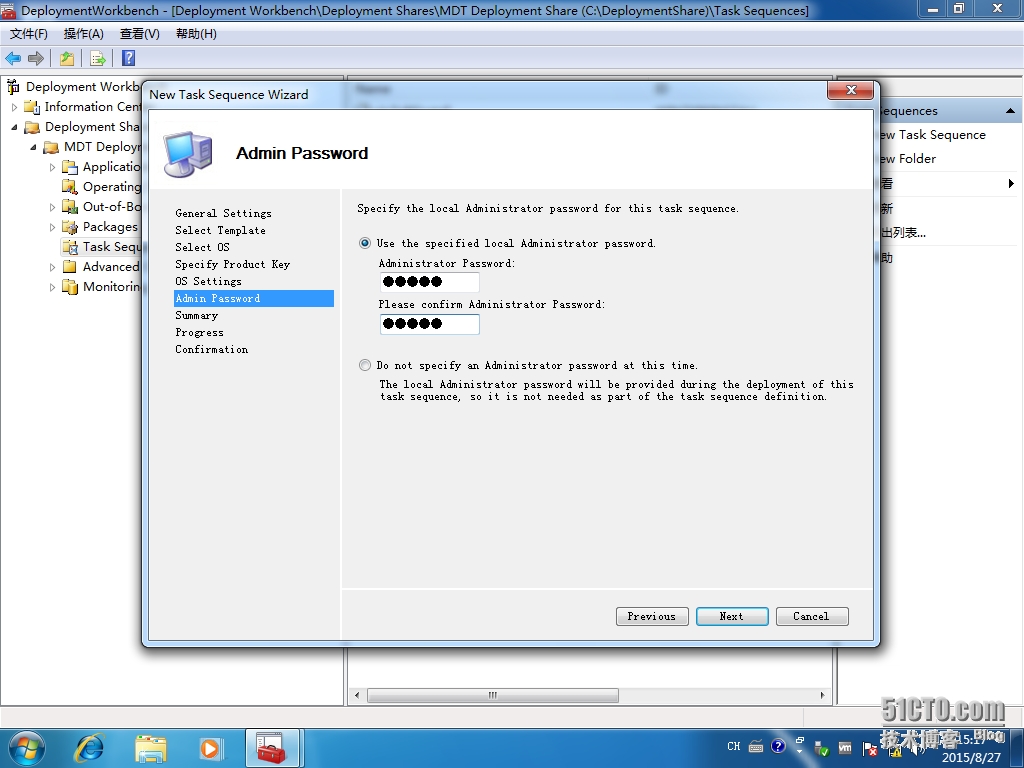Click the Select Template wizard step
The image size is (1024, 768).
point(220,231)
